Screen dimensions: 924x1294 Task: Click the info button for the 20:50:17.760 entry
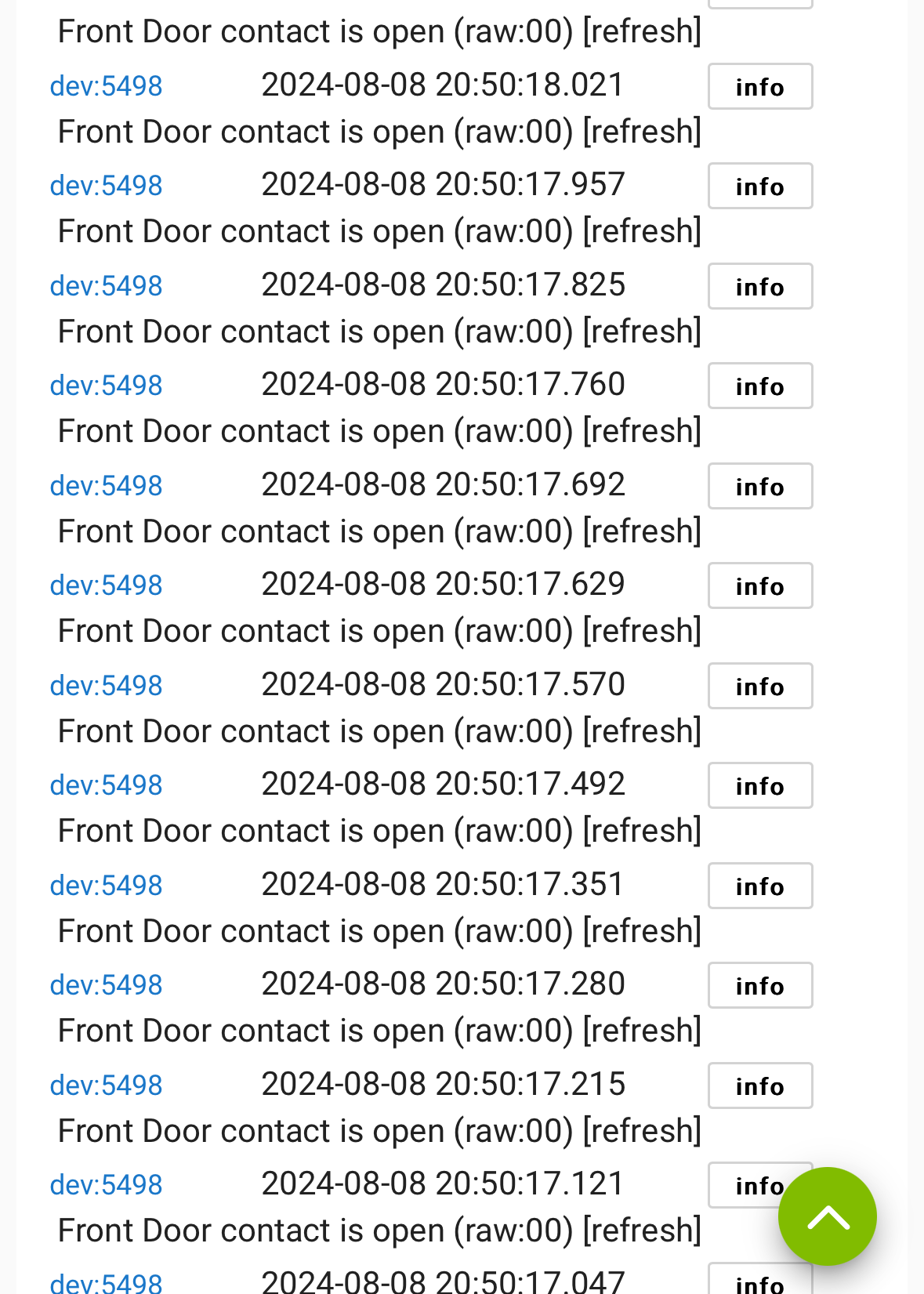pos(760,386)
